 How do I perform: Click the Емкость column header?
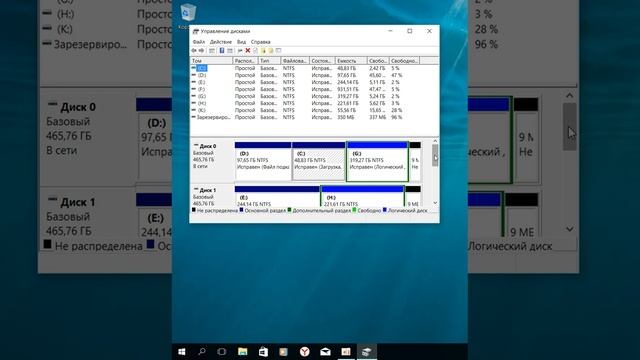(351, 61)
